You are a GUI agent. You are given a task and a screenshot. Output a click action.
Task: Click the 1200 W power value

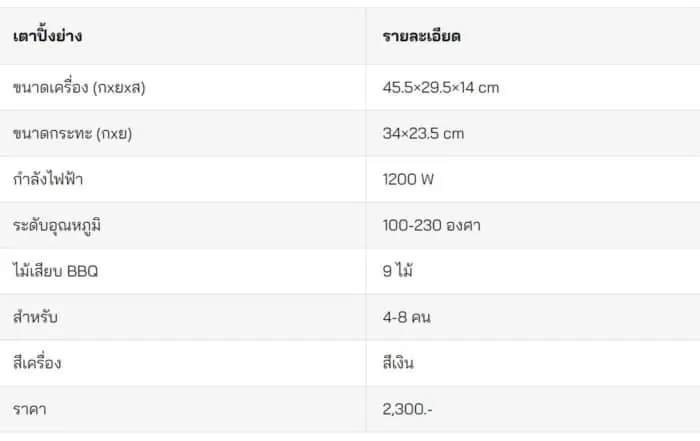tap(408, 179)
